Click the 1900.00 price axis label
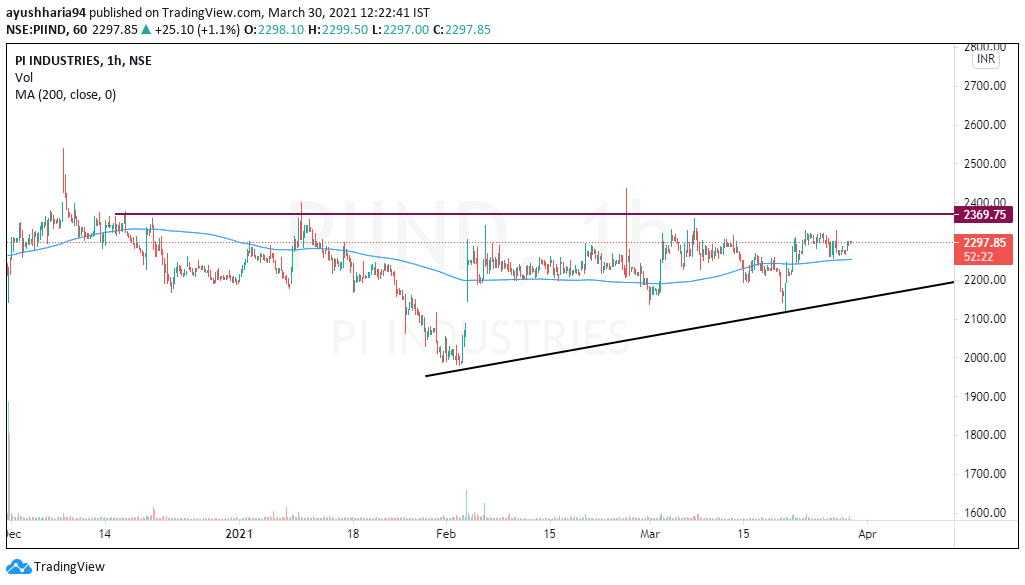This screenshot has height=585, width=1025. point(984,396)
